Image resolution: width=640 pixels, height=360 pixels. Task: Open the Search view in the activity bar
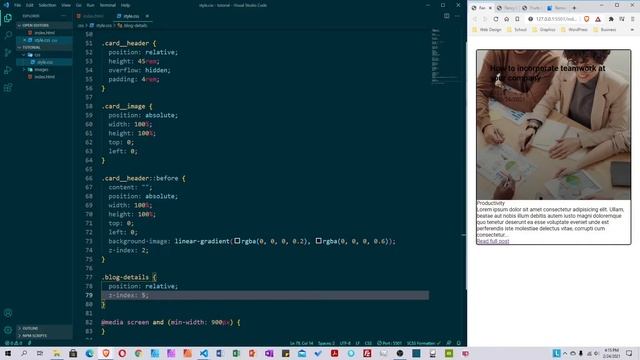point(8,35)
